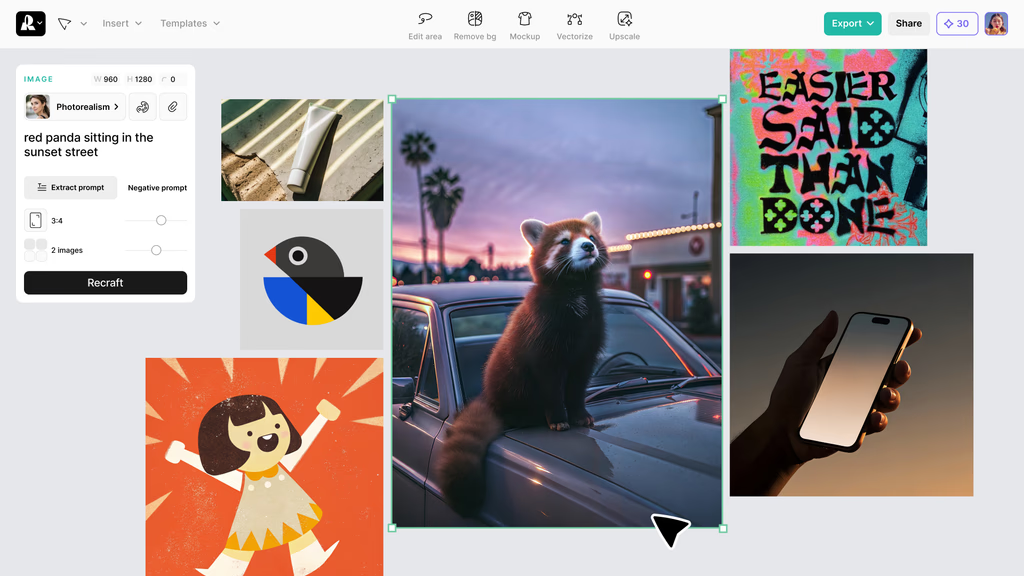This screenshot has width=1024, height=576.
Task: Edit the corner radius value 0
Action: 172,79
